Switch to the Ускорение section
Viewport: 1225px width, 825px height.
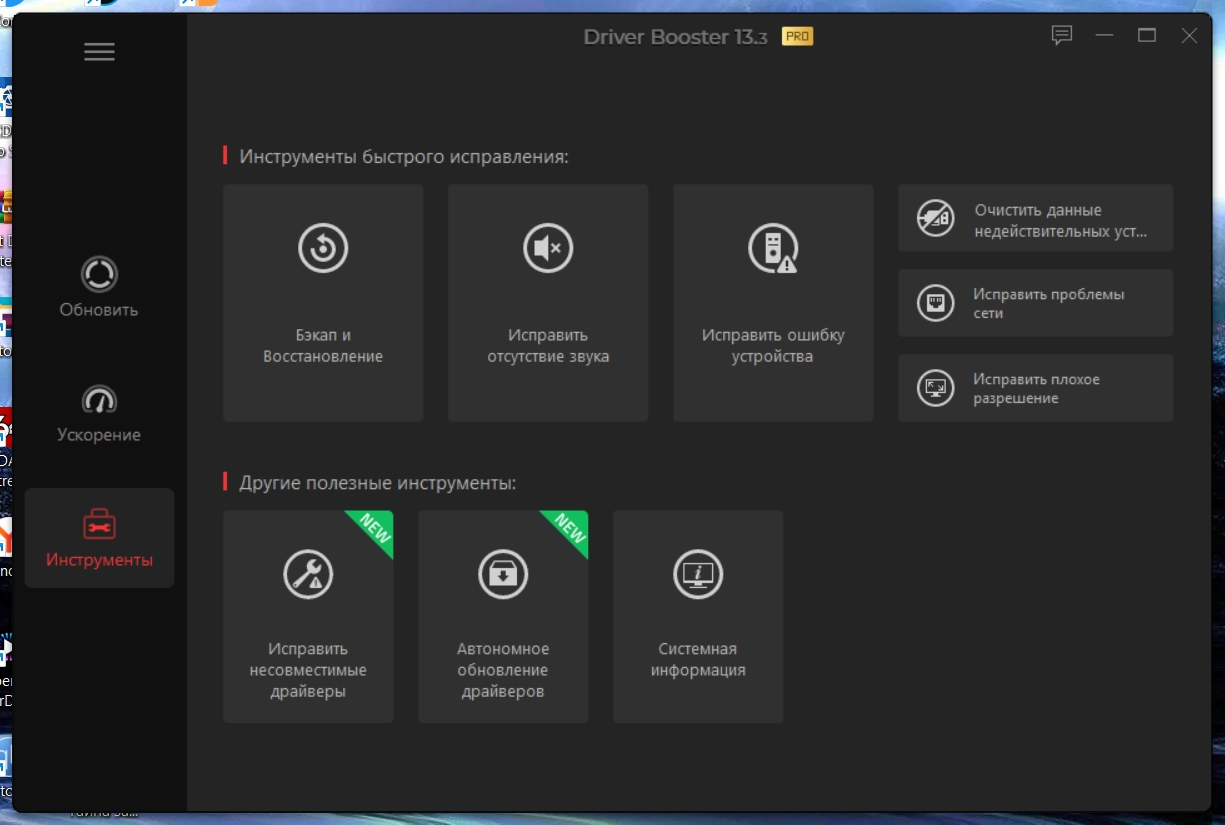click(x=99, y=413)
